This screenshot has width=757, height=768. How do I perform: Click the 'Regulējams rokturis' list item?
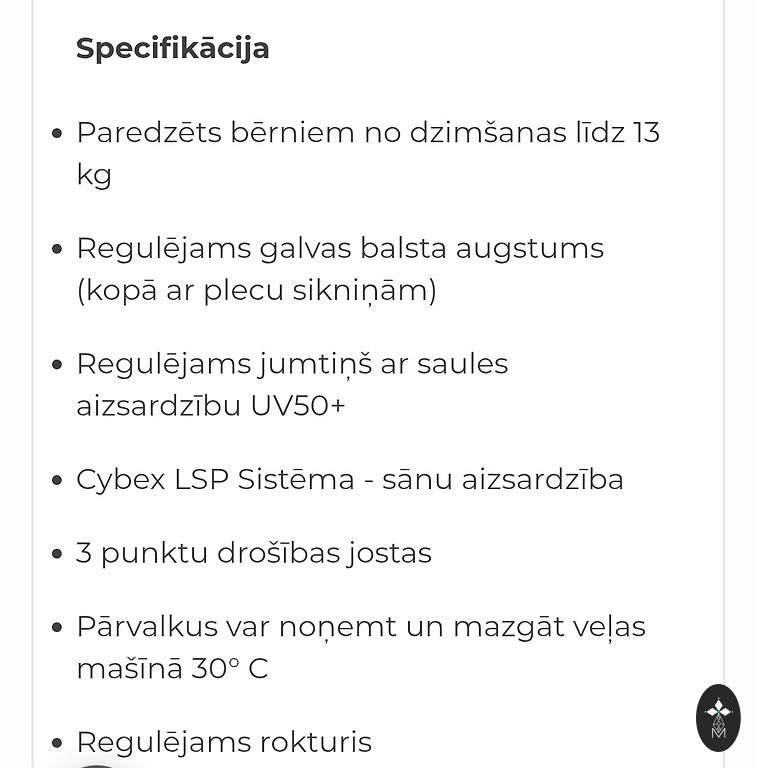pos(224,742)
